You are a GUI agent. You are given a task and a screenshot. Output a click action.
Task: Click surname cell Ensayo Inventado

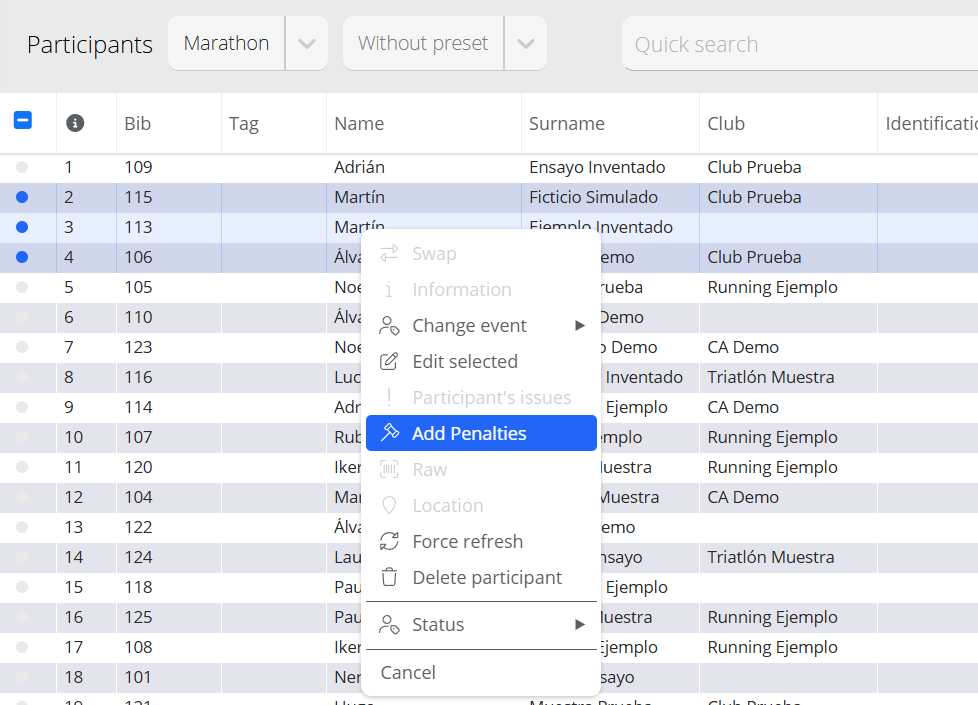(x=597, y=167)
